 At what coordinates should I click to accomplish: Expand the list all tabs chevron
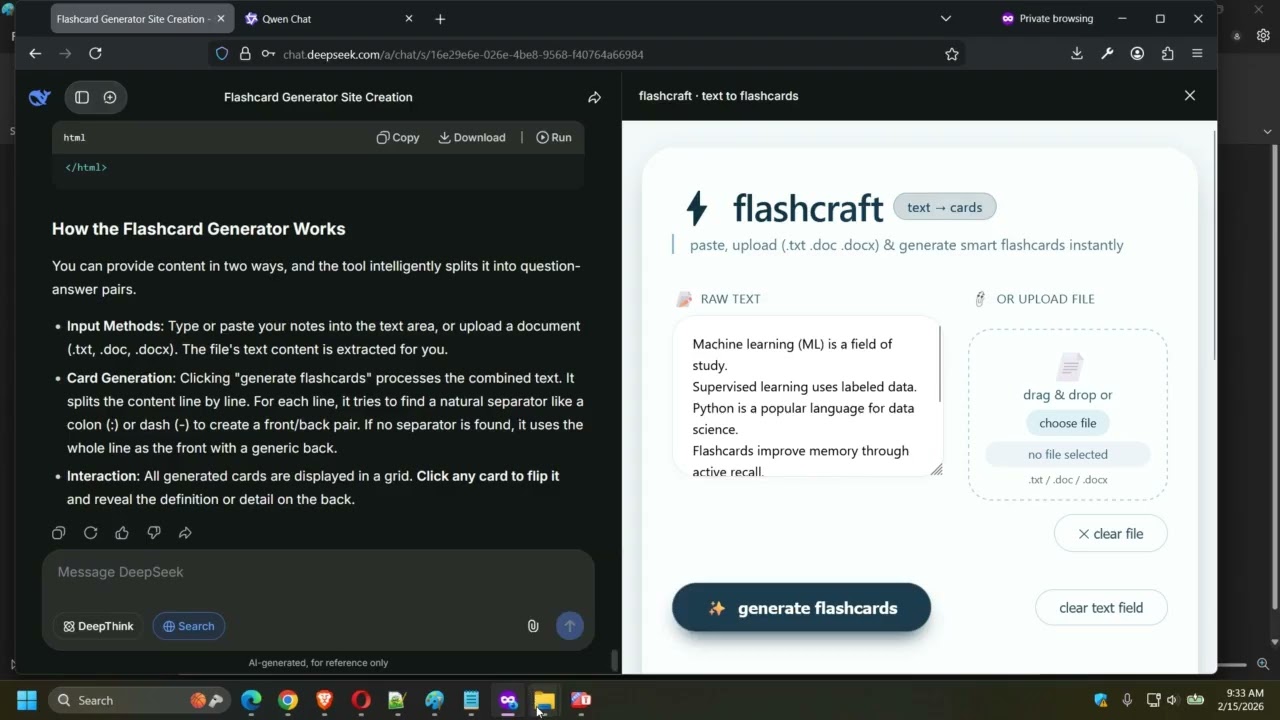946,19
